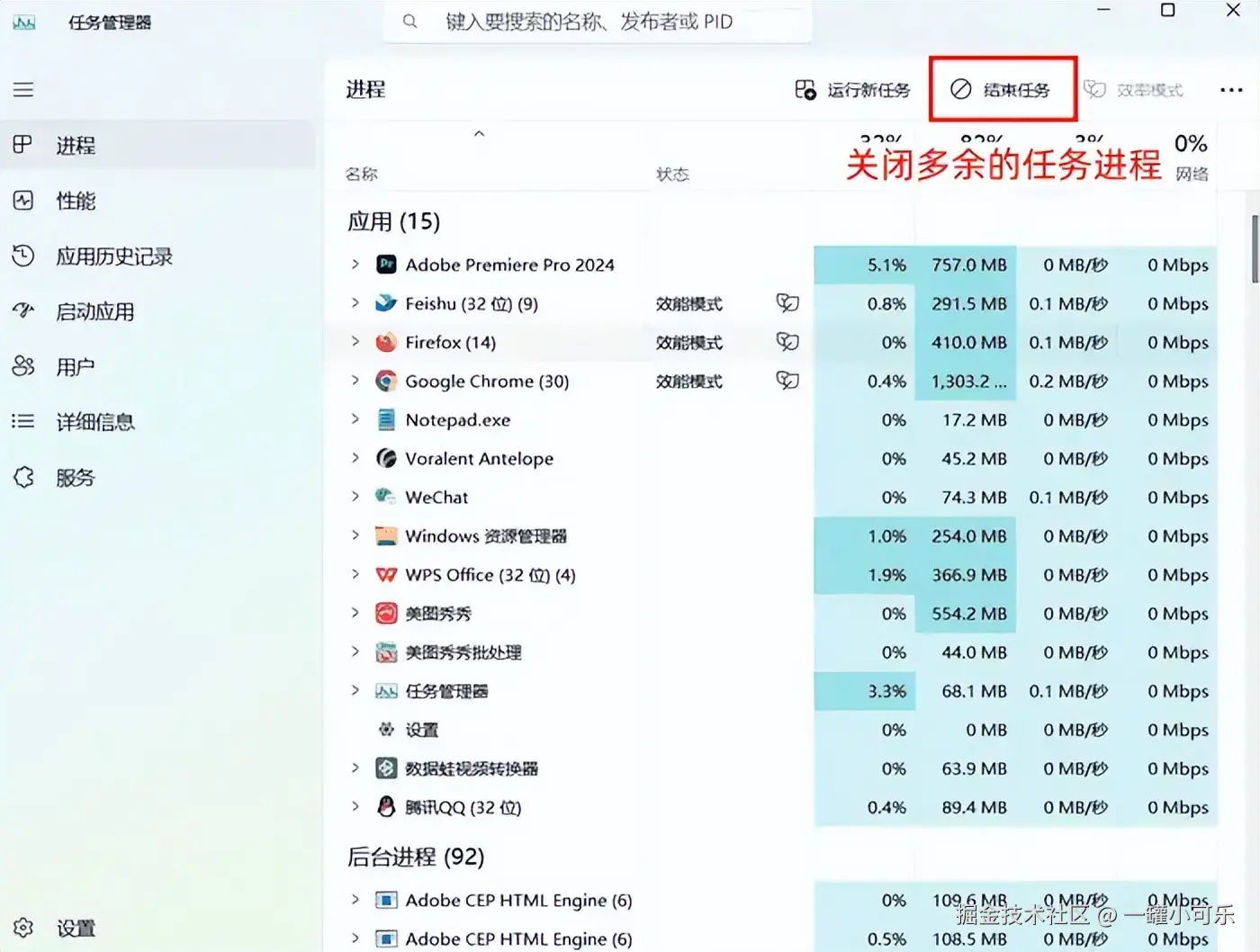
Task: Expand the WeChat process
Action: click(355, 497)
